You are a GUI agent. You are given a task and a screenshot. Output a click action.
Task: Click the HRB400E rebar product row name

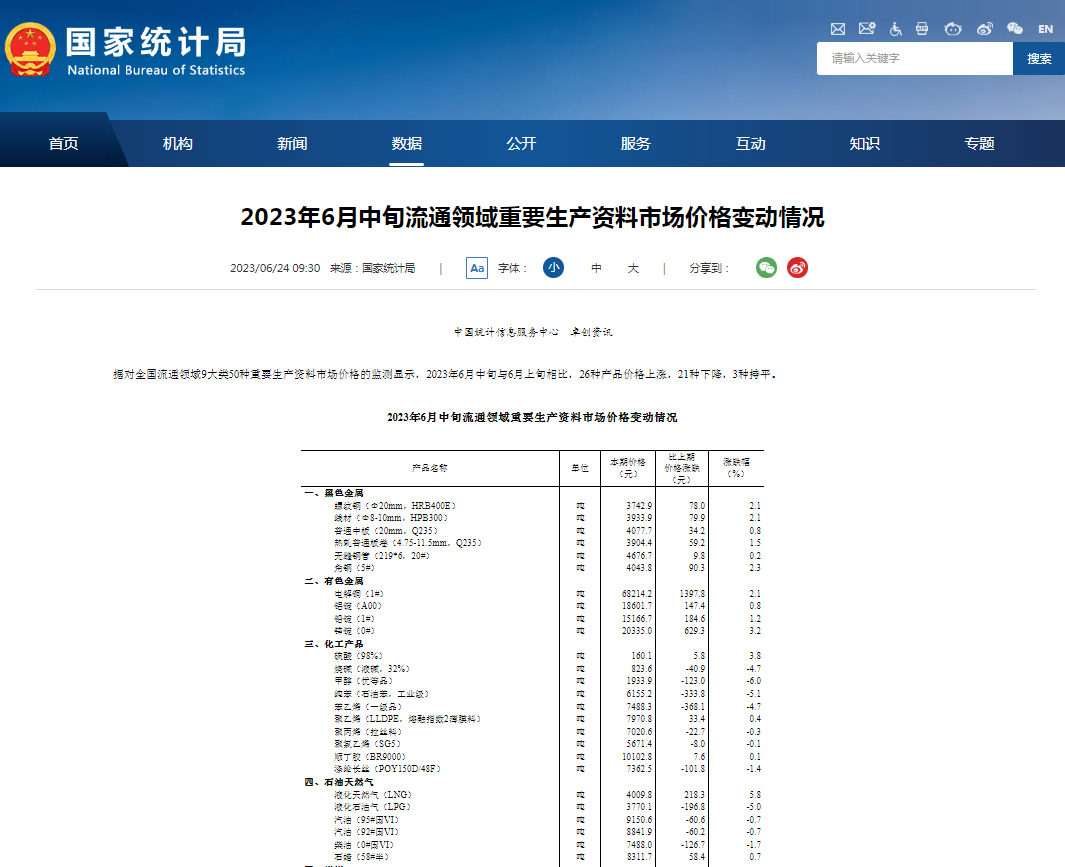395,506
